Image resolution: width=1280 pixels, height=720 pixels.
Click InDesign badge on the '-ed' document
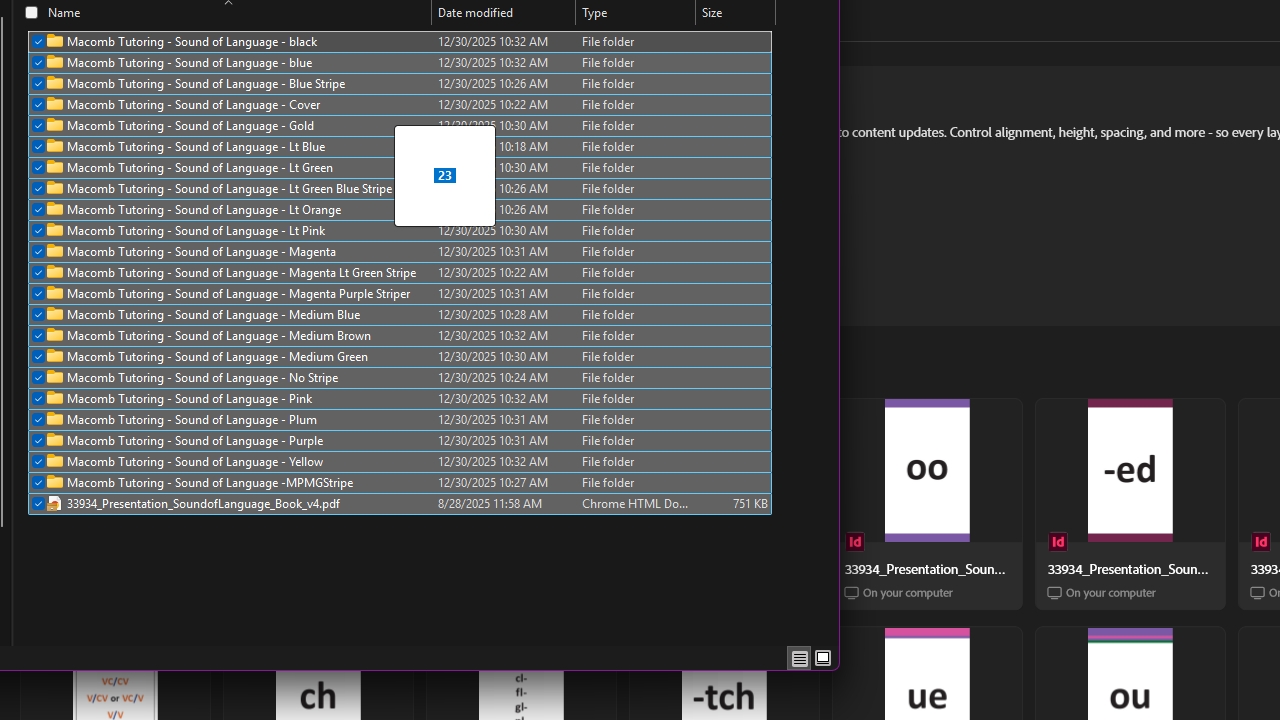pyautogui.click(x=1058, y=542)
